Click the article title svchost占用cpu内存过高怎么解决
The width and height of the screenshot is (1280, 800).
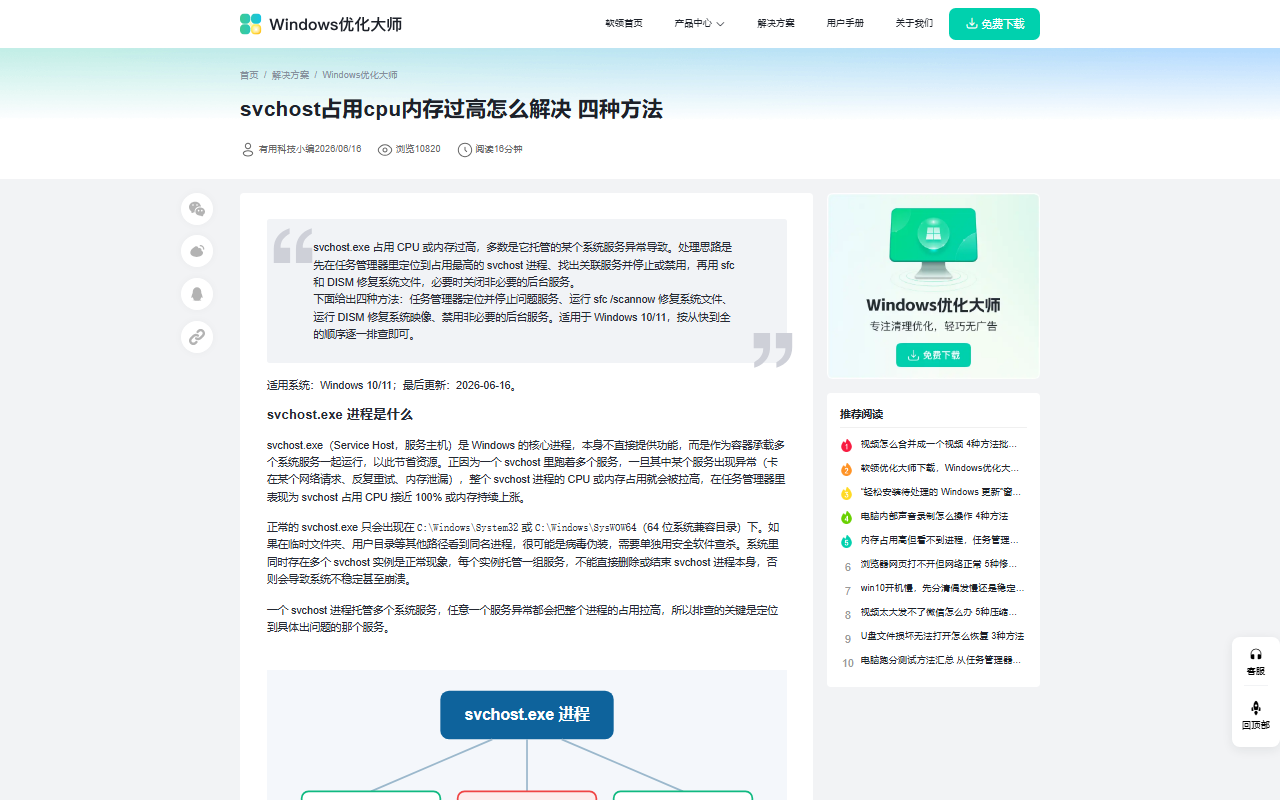(451, 108)
